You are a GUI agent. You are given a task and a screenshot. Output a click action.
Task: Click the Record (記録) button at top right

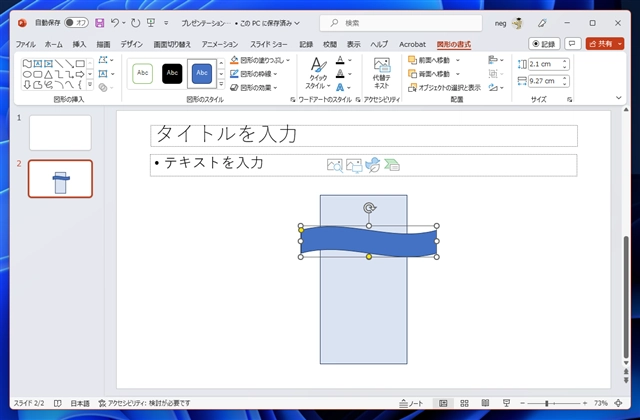tap(544, 44)
